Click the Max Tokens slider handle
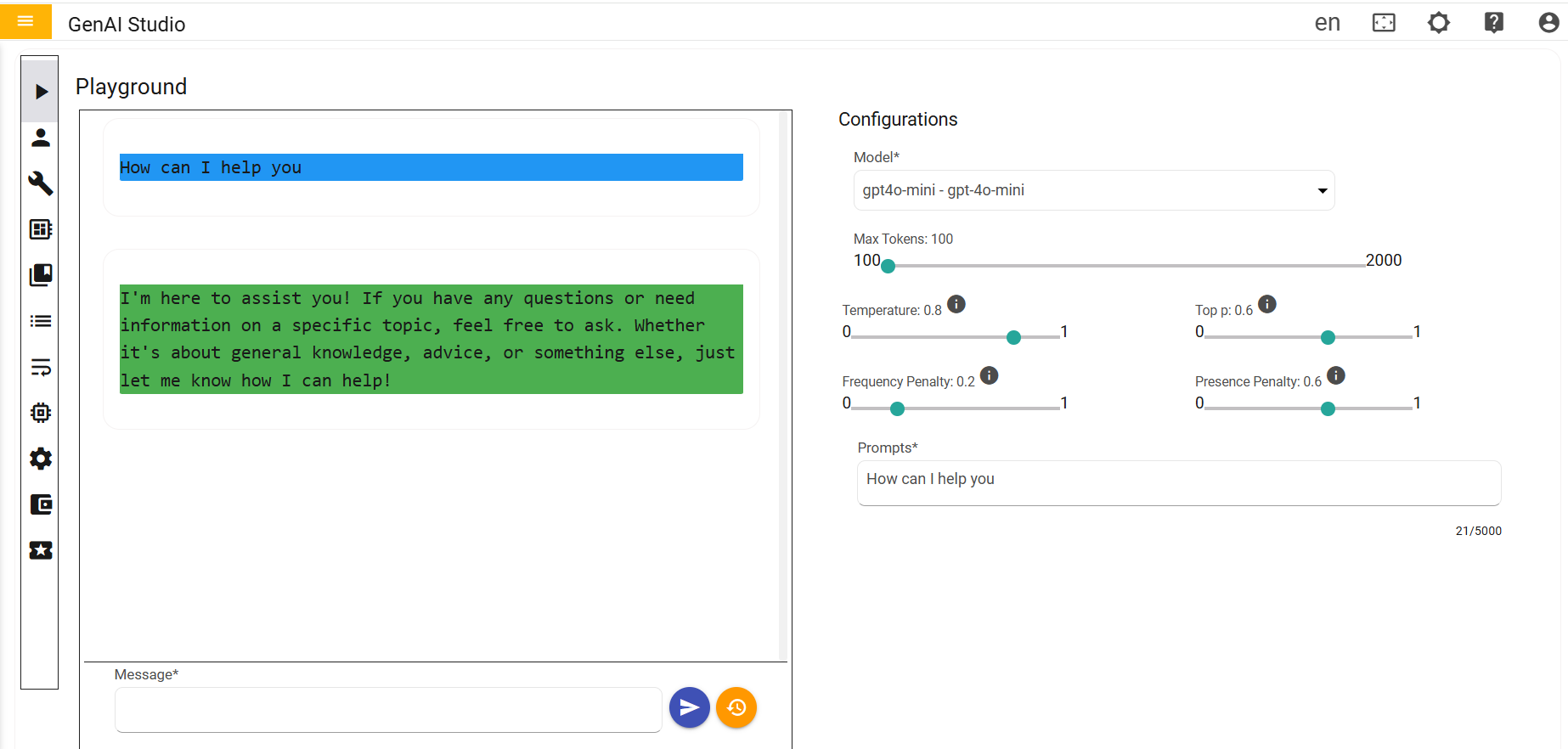The width and height of the screenshot is (1568, 749). (x=888, y=266)
